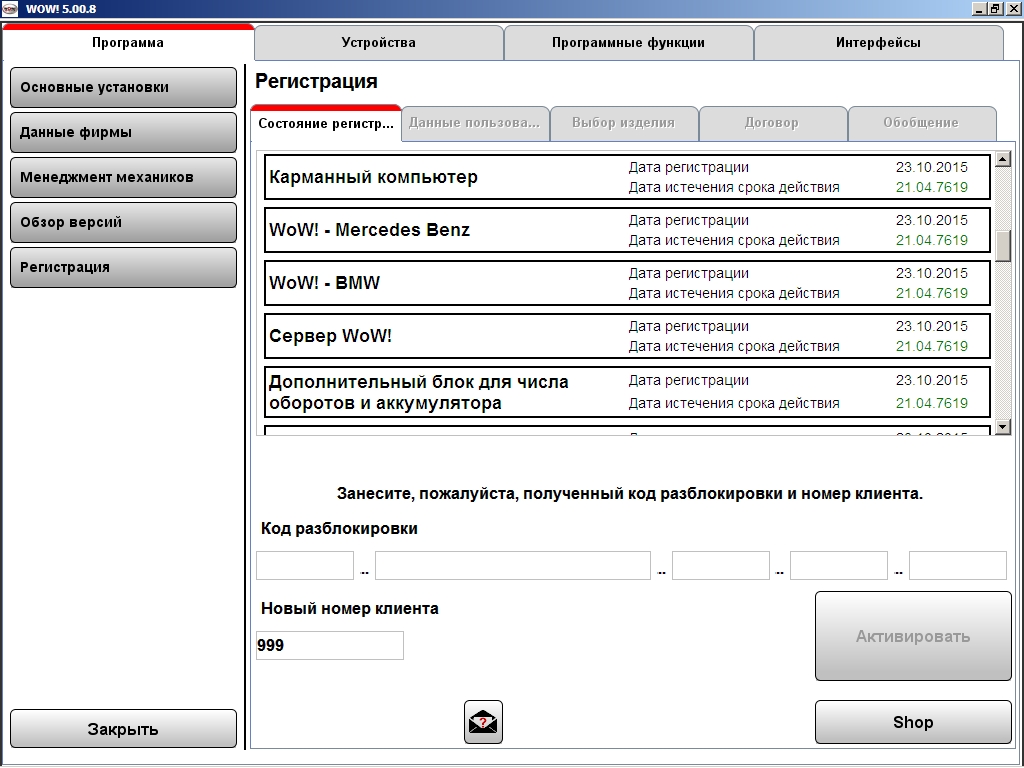Minimize the WOW! window

tap(979, 8)
